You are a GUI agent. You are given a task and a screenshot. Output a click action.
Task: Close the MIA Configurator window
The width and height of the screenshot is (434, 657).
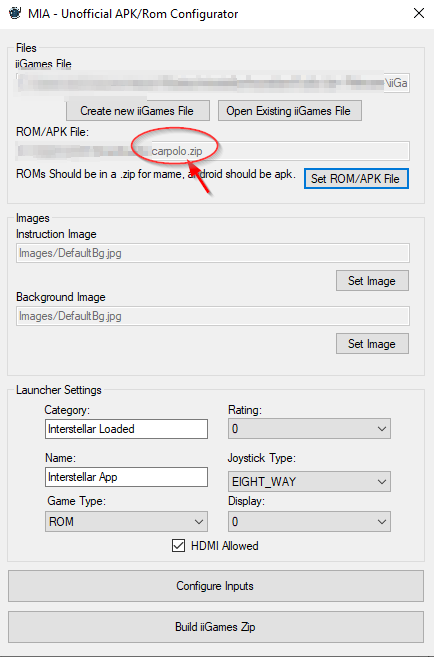(x=418, y=13)
